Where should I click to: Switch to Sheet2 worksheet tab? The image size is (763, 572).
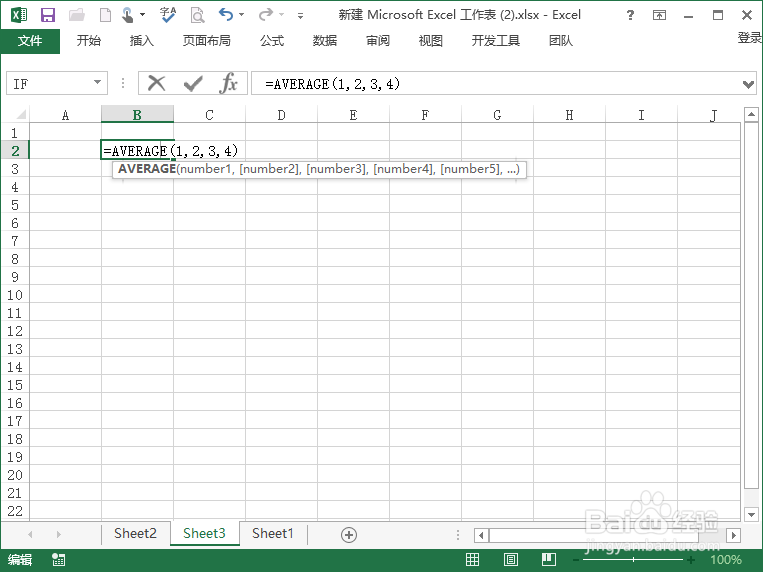tap(135, 534)
